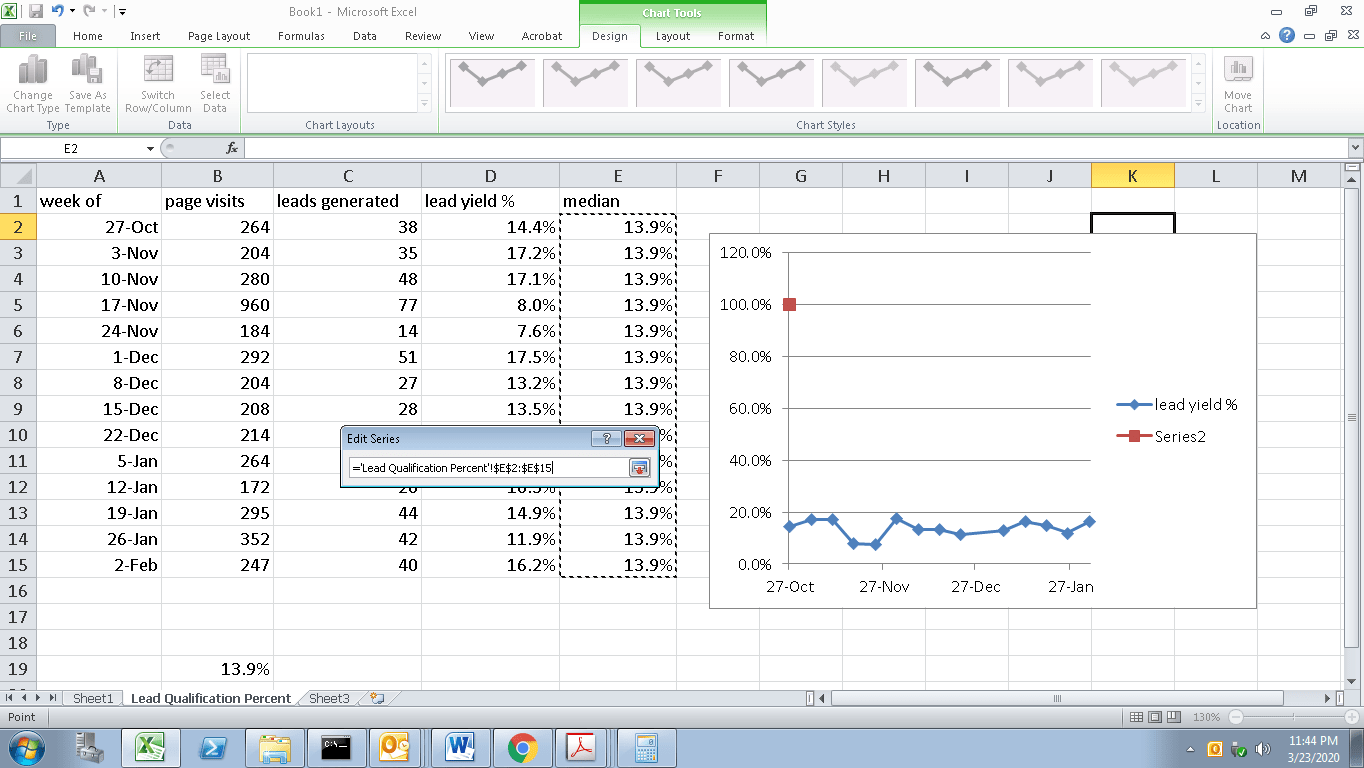Screen dimensions: 1364x768
Task: Click the horizontal scrollbar thumb
Action: pos(1056,698)
